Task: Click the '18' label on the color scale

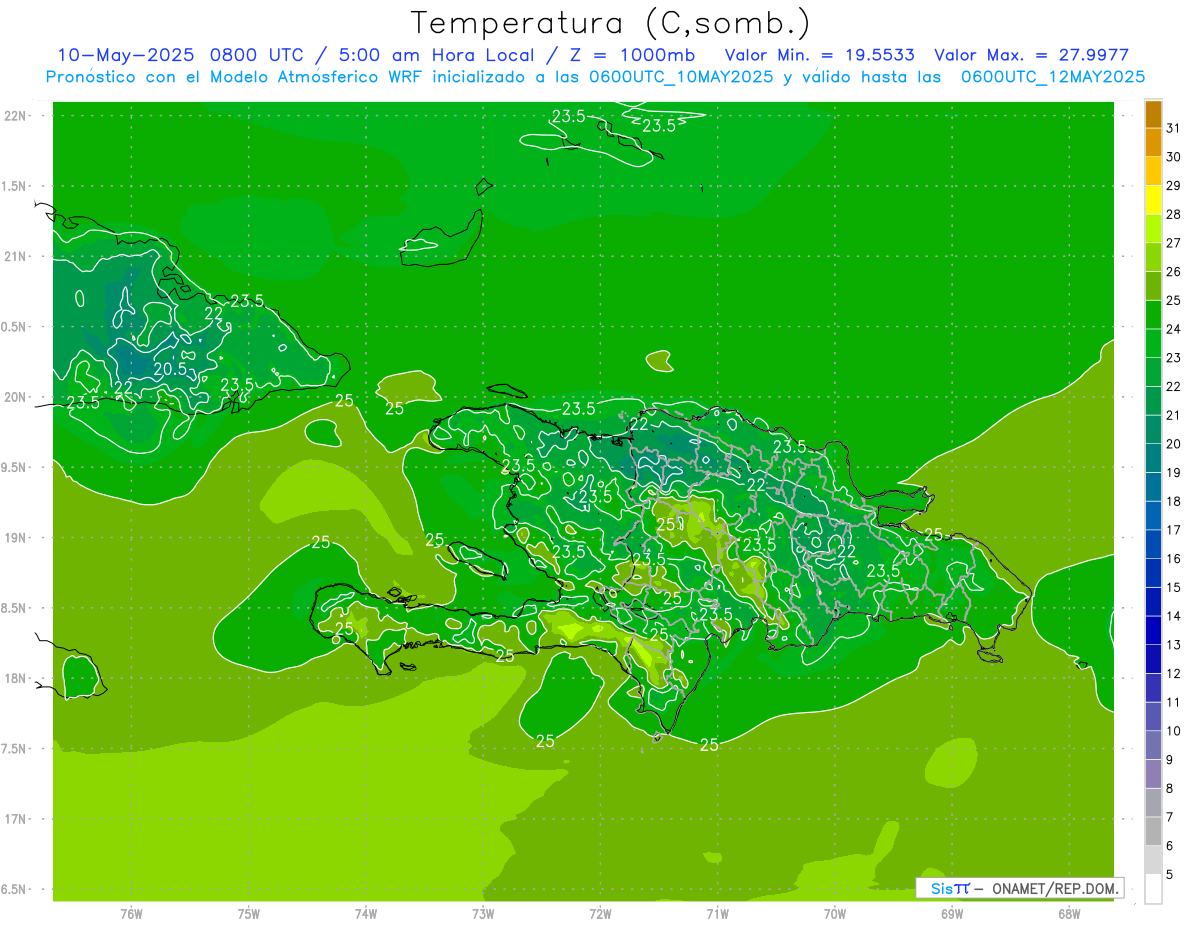Action: (x=1174, y=501)
